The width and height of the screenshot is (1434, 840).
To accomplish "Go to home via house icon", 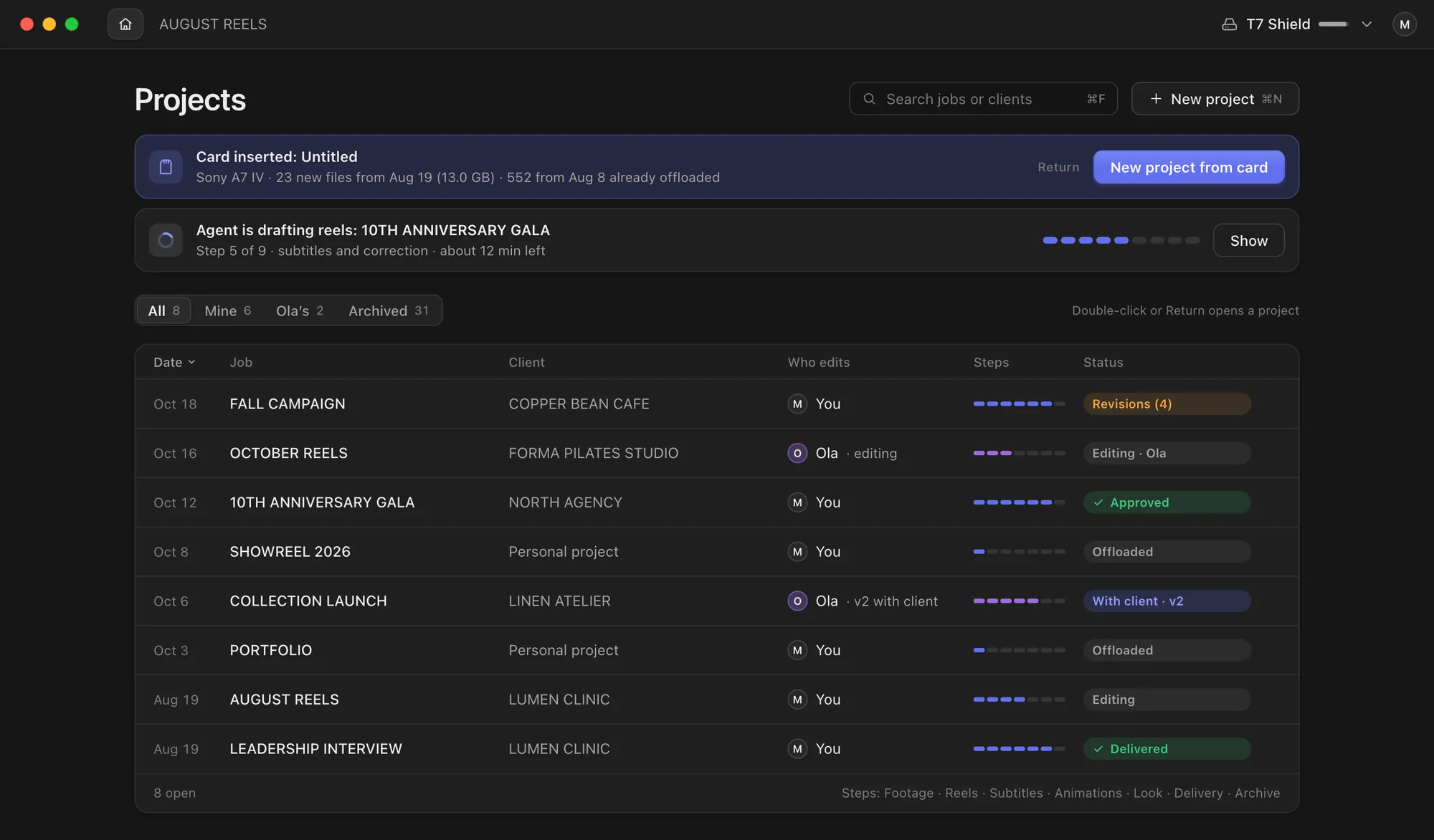I will coord(125,24).
